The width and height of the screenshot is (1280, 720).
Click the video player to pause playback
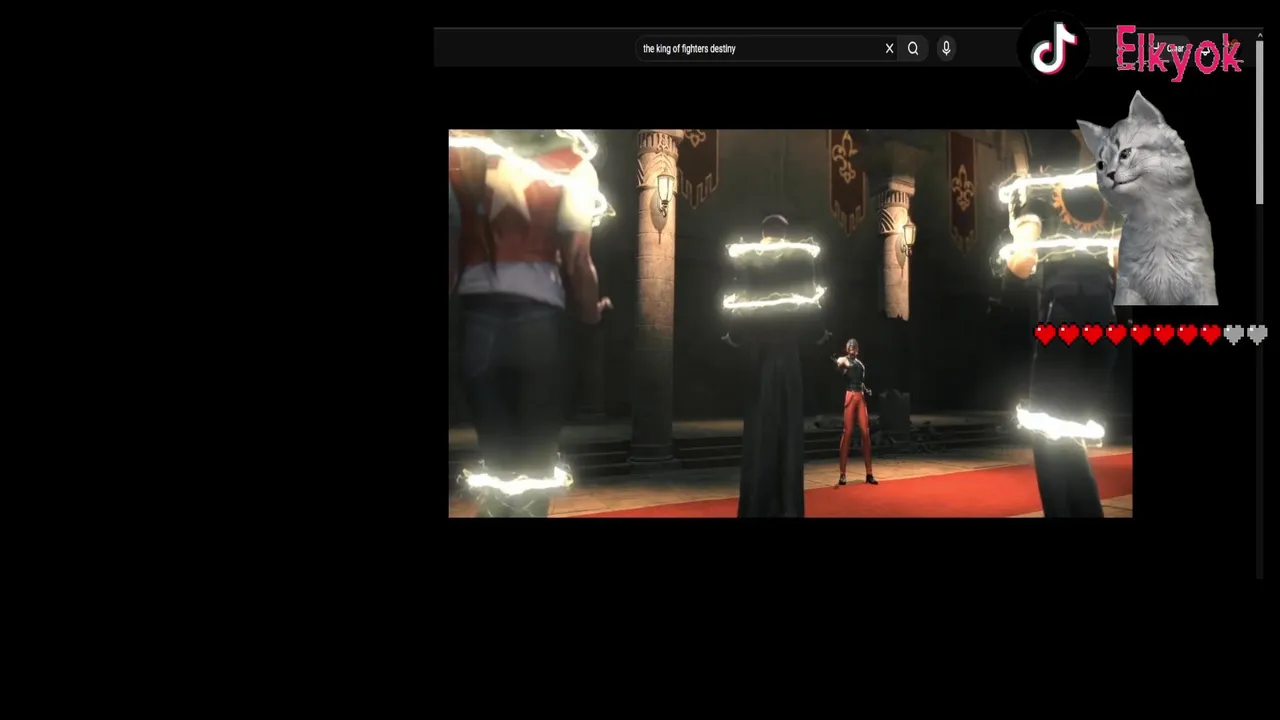pyautogui.click(x=790, y=323)
